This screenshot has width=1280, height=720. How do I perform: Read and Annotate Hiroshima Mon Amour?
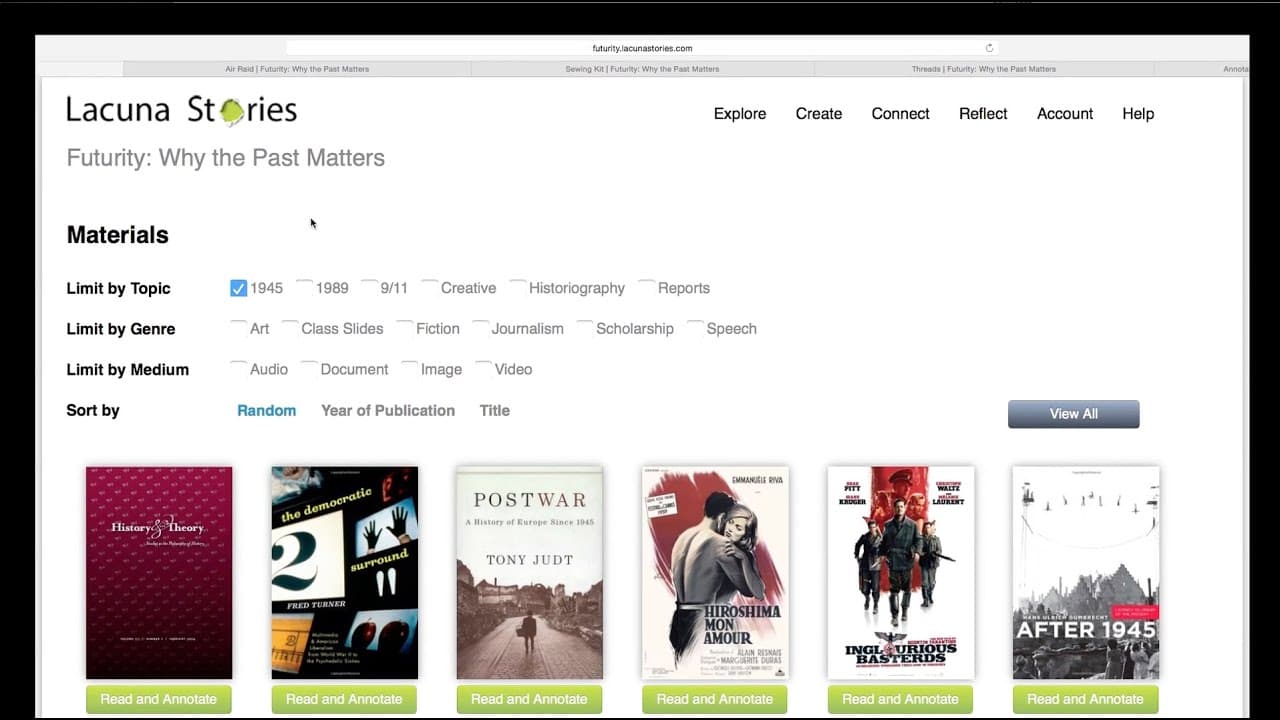(x=715, y=699)
